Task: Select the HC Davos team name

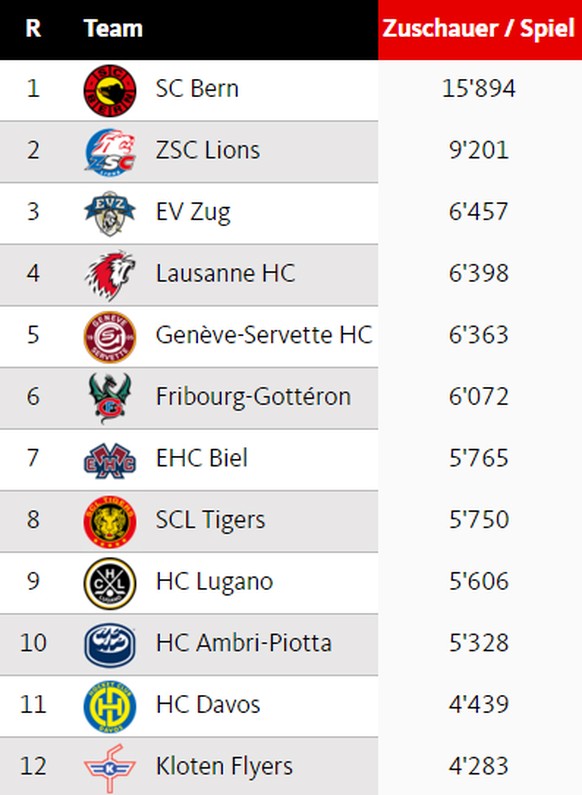Action: point(208,704)
